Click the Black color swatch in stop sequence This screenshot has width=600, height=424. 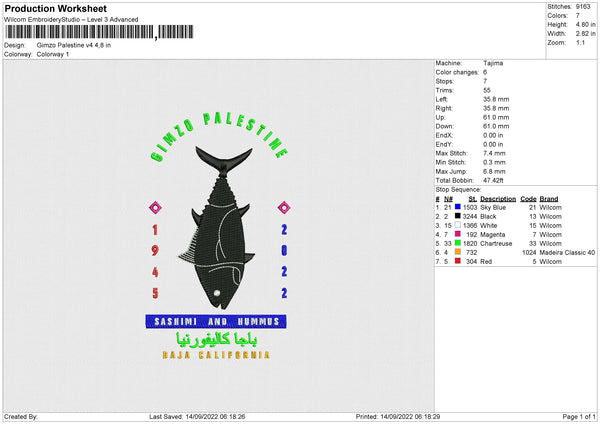(458, 216)
